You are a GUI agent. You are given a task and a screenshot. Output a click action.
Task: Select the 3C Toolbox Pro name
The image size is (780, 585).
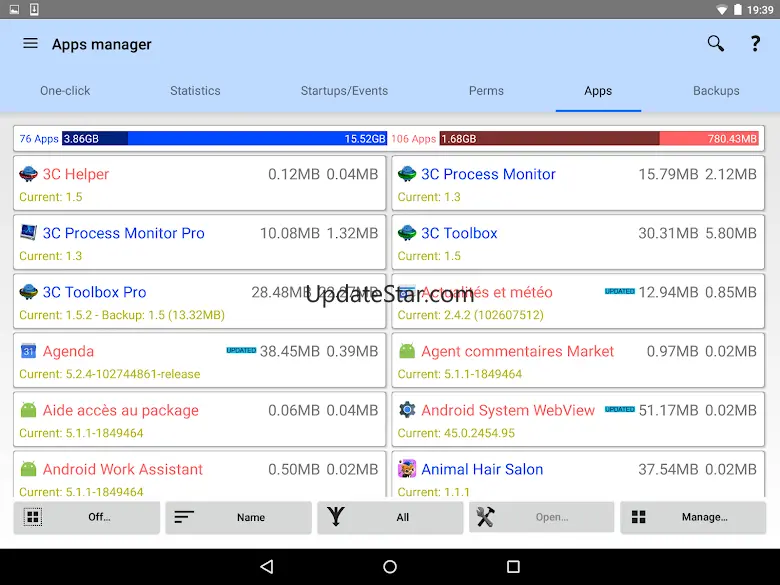[95, 292]
